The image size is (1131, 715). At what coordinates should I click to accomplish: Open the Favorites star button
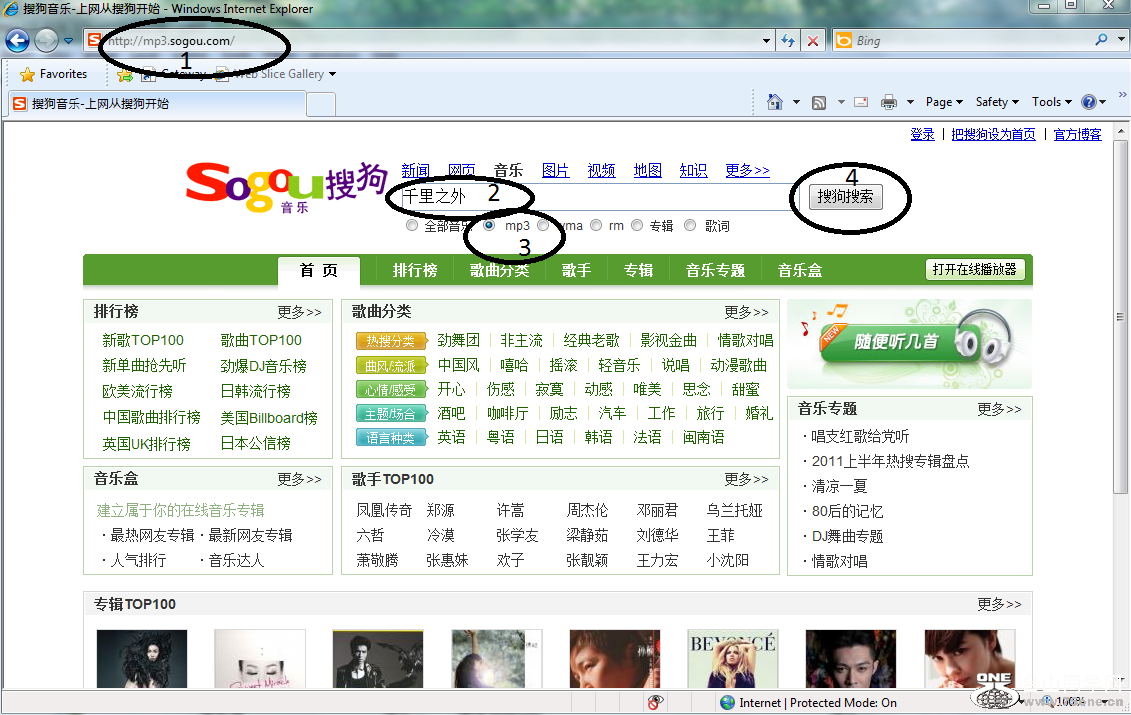tap(53, 74)
